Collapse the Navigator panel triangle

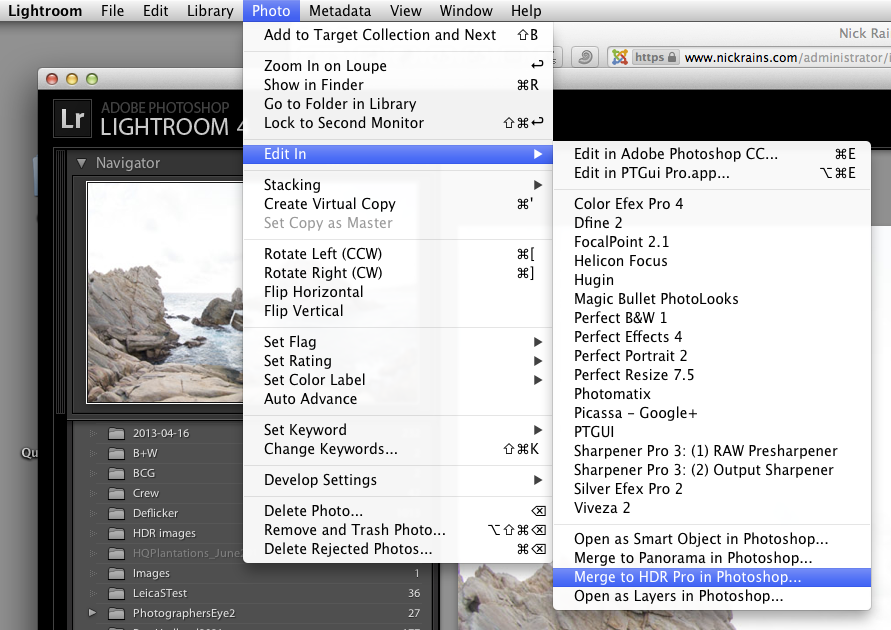click(x=81, y=163)
